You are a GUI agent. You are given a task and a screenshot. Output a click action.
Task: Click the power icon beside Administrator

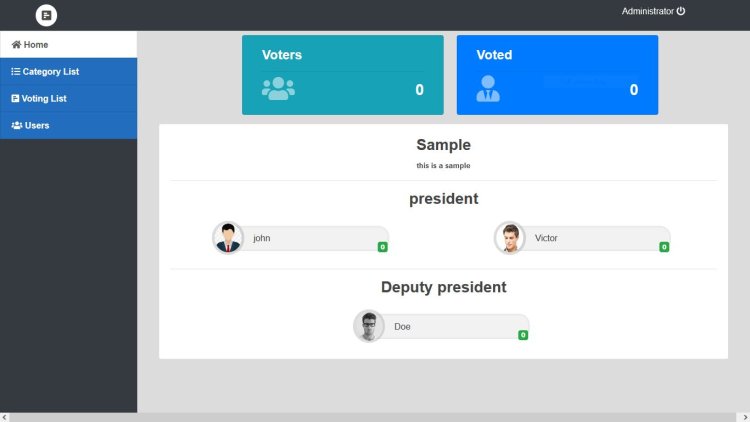pos(681,11)
